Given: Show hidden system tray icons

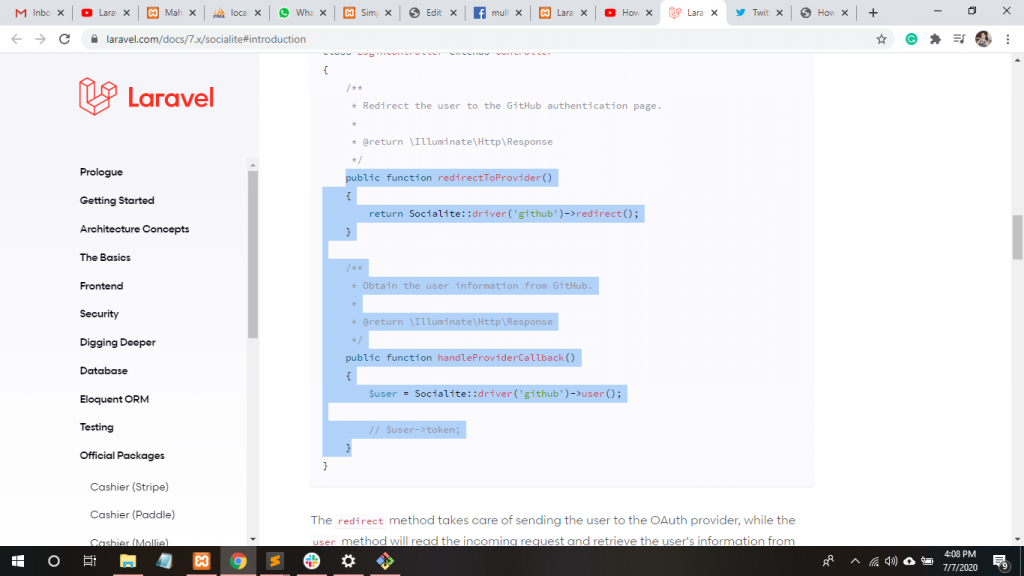Looking at the screenshot, I should tap(855, 561).
